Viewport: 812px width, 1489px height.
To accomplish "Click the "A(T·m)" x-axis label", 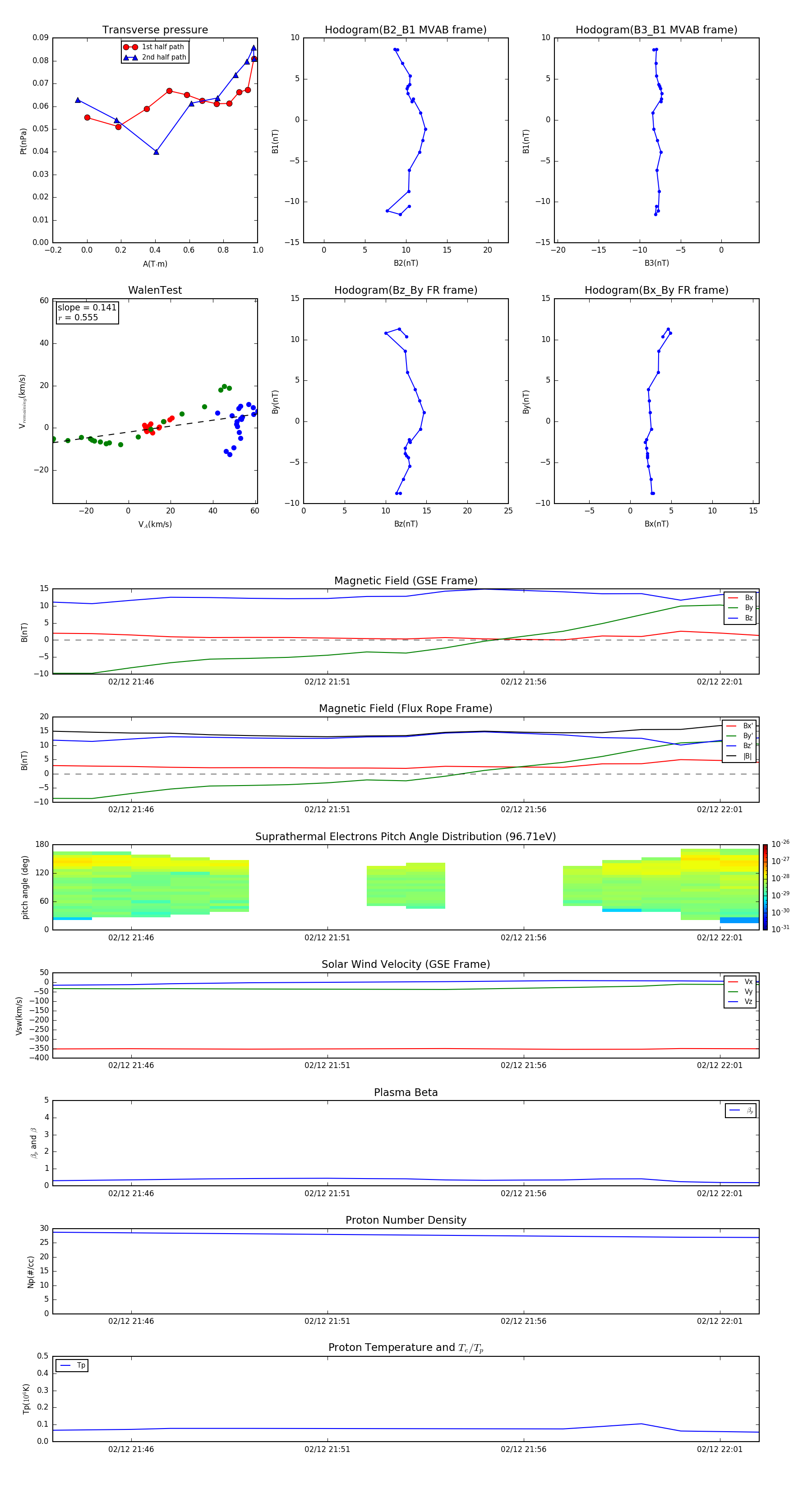I will click(x=155, y=264).
